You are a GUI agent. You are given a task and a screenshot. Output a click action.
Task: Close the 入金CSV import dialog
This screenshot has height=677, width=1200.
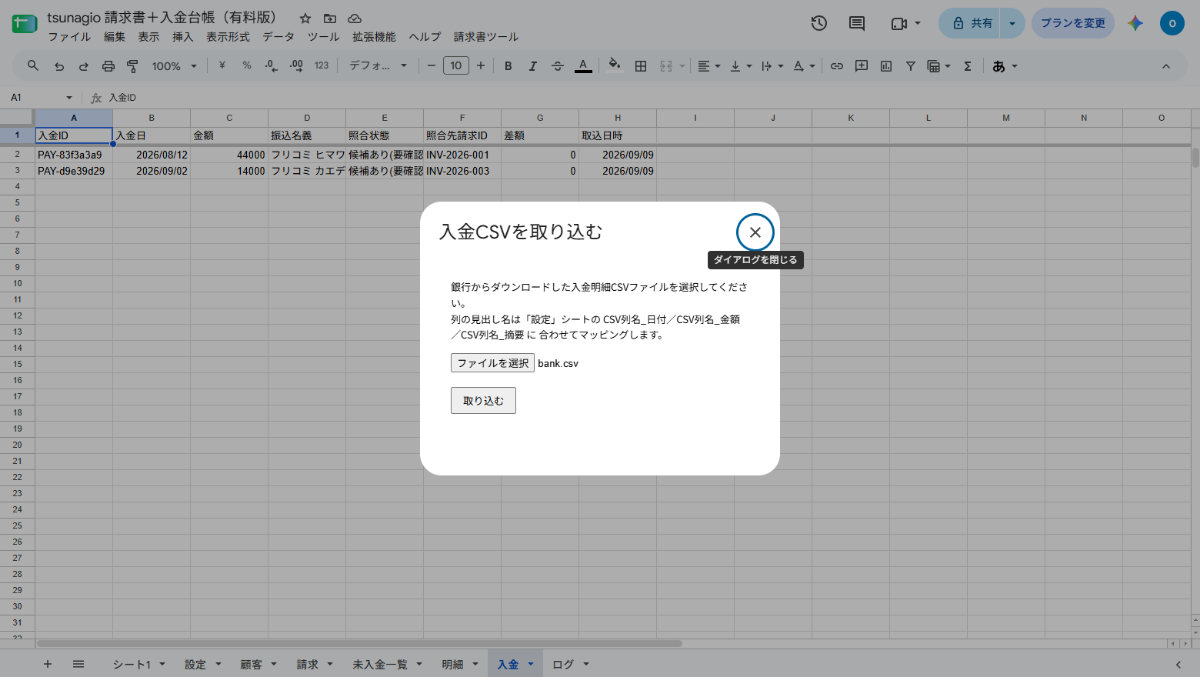pos(755,232)
